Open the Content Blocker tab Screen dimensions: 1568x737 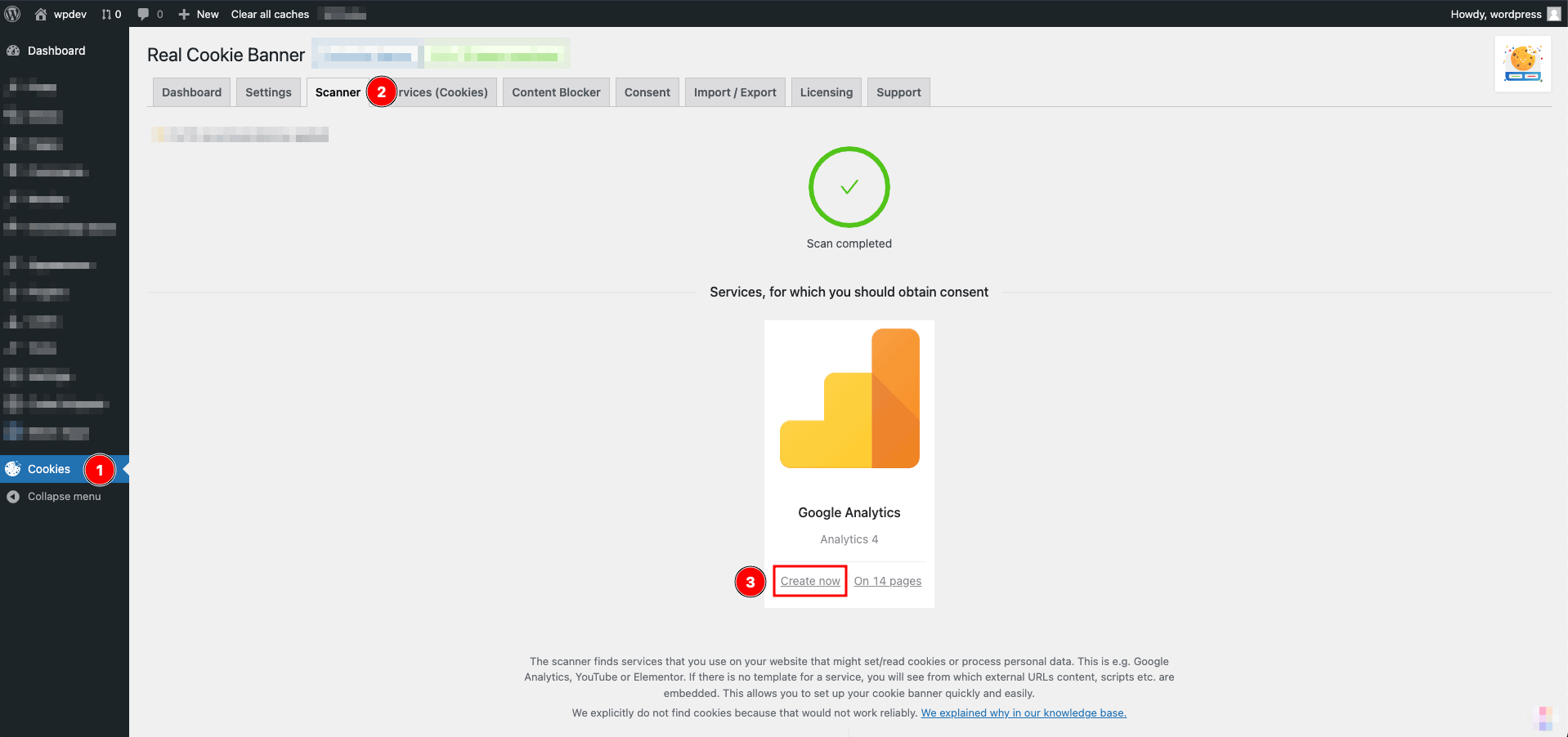pos(556,92)
